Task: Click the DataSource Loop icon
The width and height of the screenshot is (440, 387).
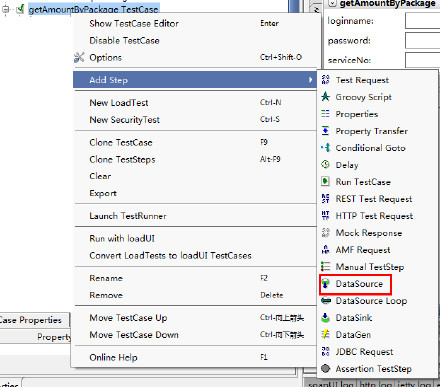Action: pyautogui.click(x=325, y=301)
